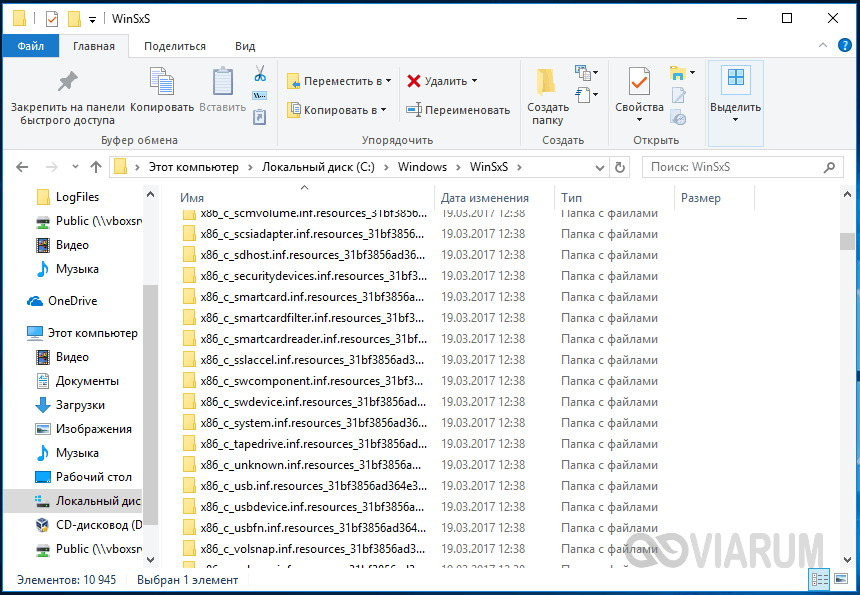Image resolution: width=860 pixels, height=595 pixels.
Task: Open the address bar history dropdown
Action: 599,168
